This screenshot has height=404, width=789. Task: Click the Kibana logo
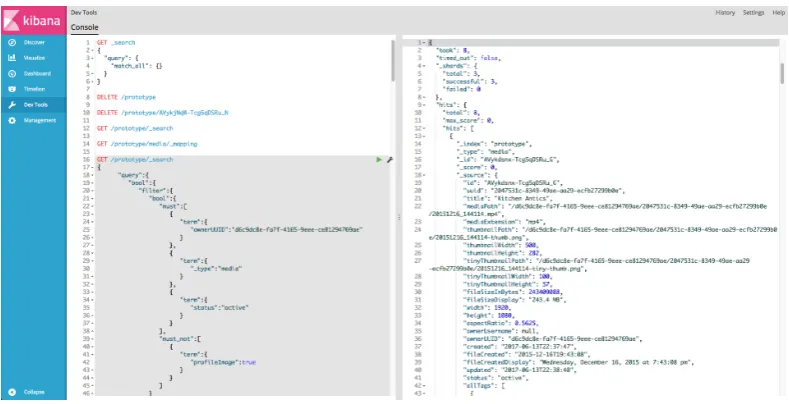pos(33,21)
